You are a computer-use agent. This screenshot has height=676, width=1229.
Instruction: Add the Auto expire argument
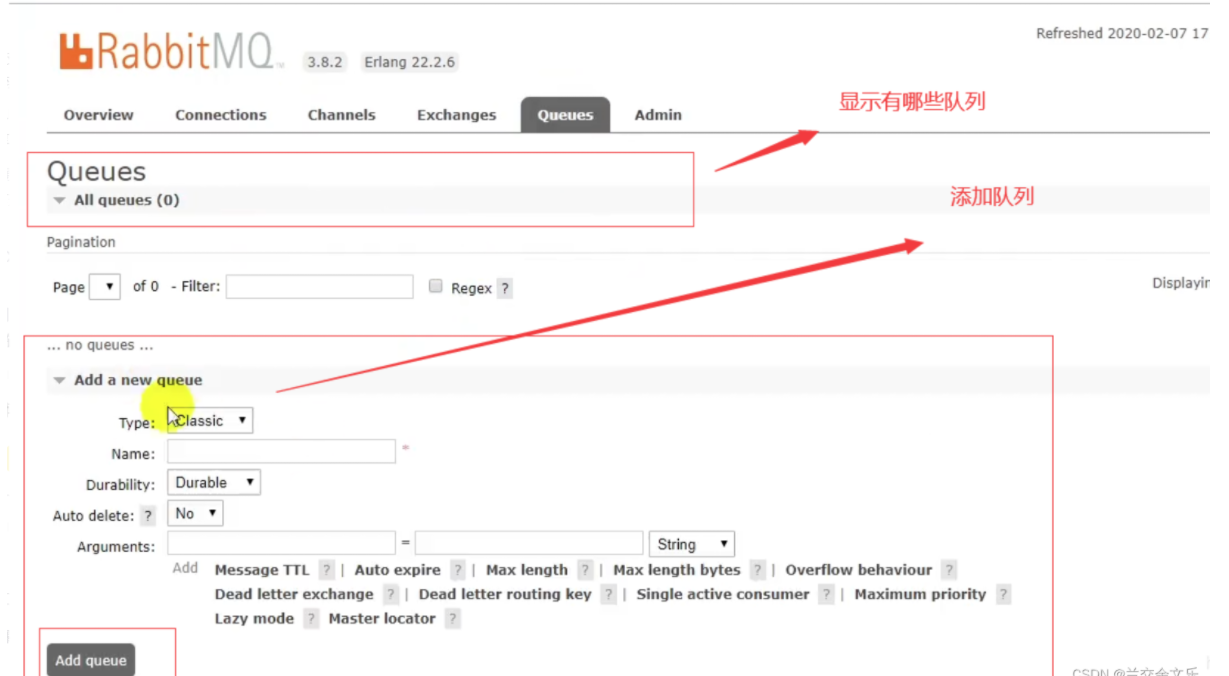(x=398, y=570)
